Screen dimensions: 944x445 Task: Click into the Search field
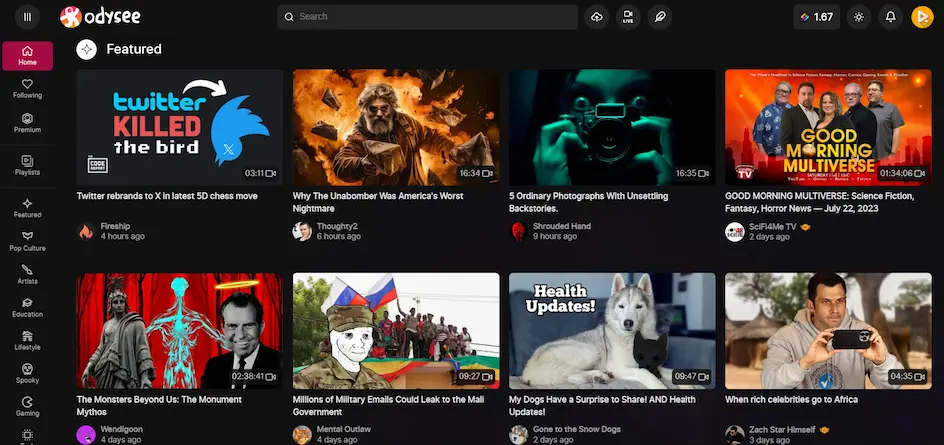click(x=427, y=17)
